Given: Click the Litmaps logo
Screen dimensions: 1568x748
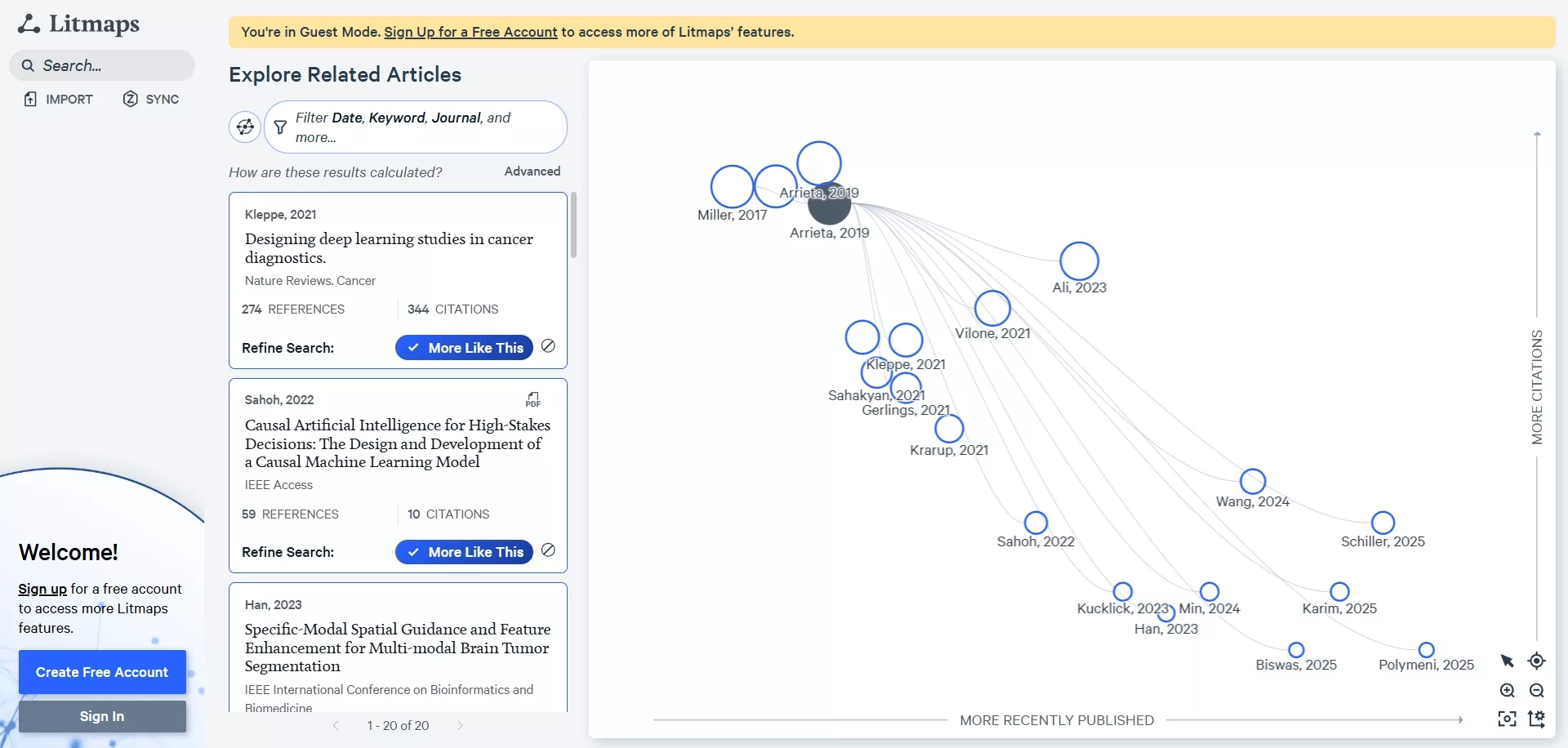Looking at the screenshot, I should 78,24.
